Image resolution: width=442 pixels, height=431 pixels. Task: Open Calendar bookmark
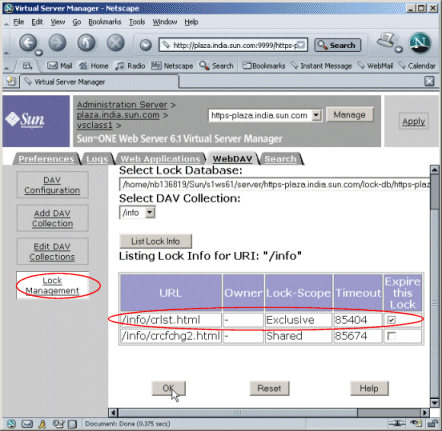417,66
